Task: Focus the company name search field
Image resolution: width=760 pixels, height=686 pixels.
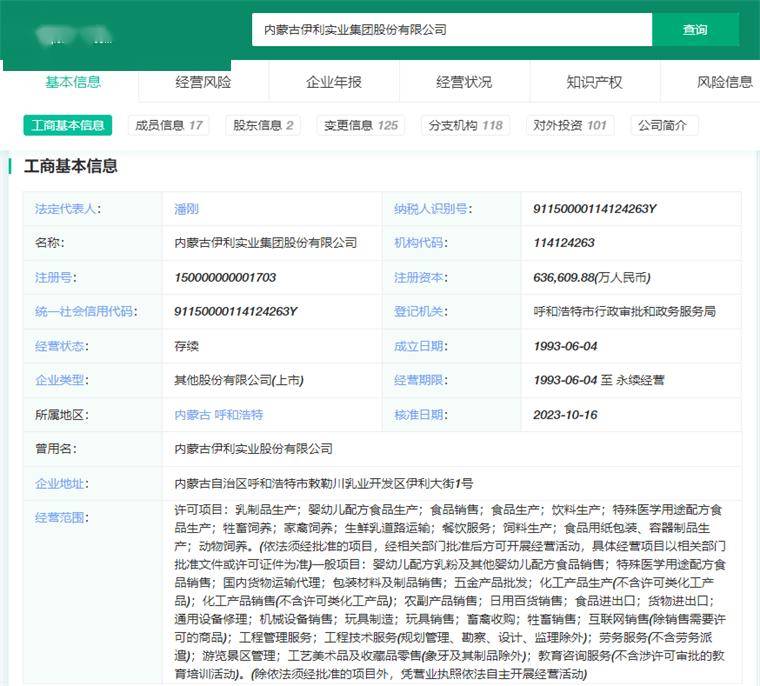Action: coord(452,30)
